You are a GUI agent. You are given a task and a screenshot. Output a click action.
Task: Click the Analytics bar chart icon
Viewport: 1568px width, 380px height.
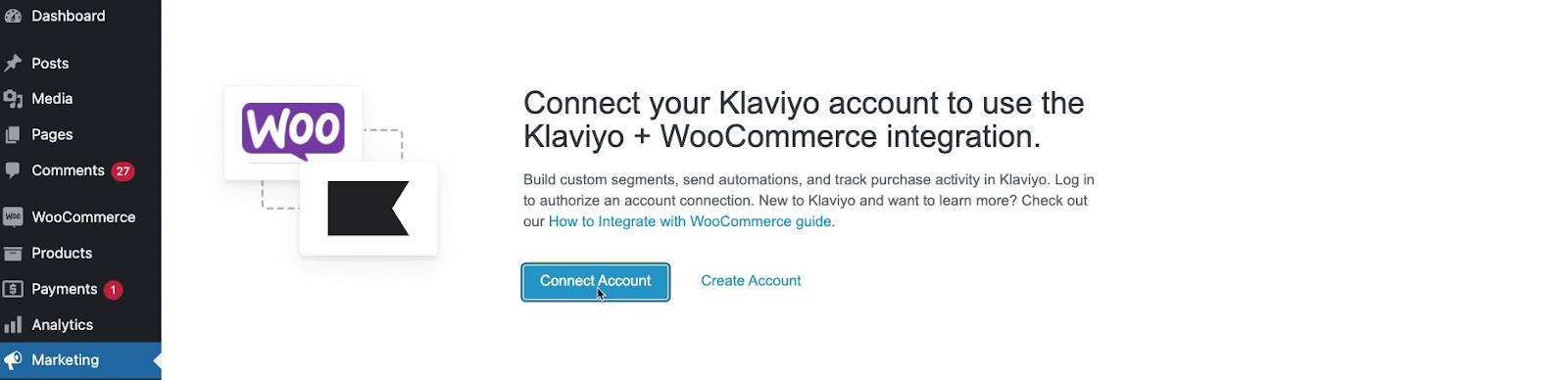click(x=13, y=325)
